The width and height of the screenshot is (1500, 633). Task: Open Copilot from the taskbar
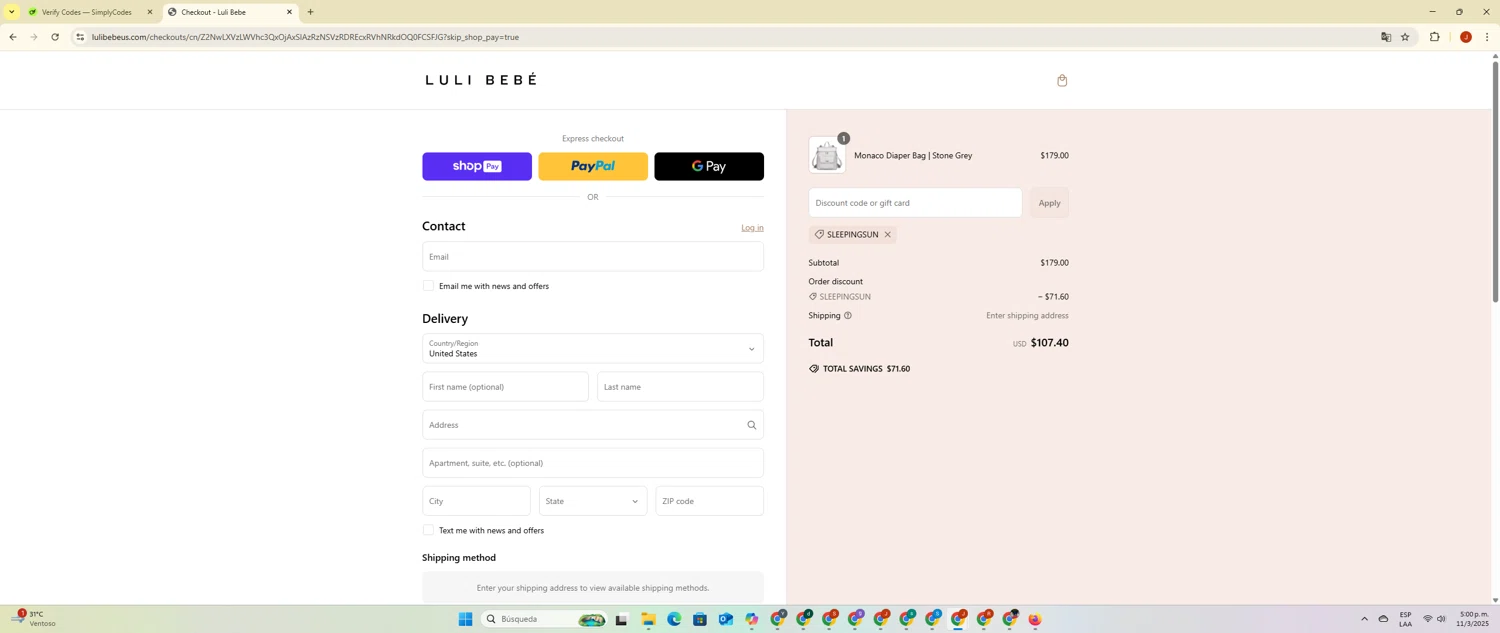[752, 620]
